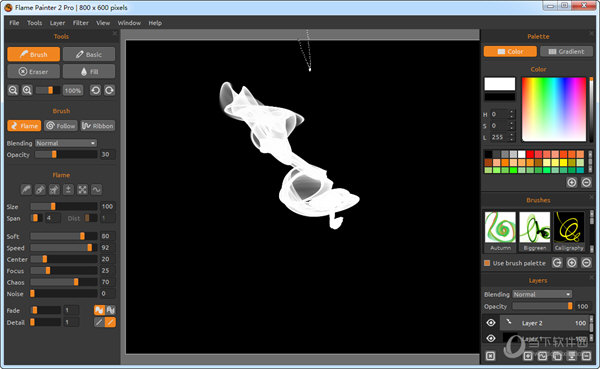Hide the bottom layer with its eye icon

491,338
